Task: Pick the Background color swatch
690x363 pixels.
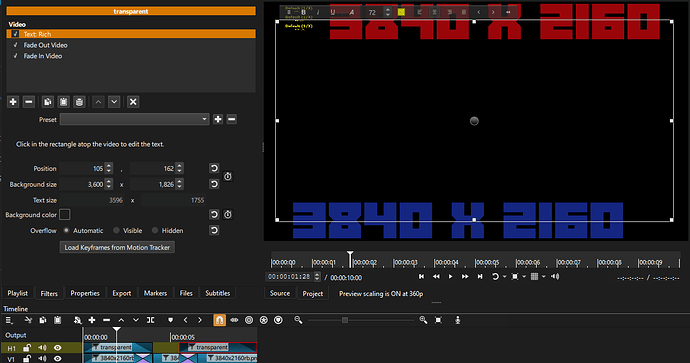Action: 65,214
